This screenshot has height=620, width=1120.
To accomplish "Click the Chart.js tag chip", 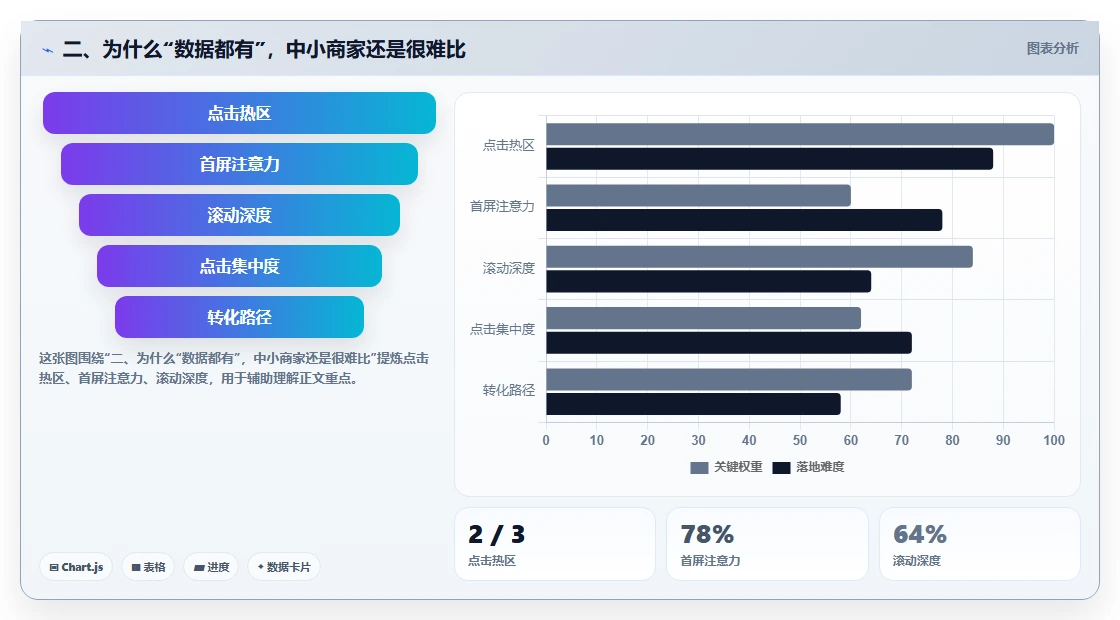I will pyautogui.click(x=76, y=567).
